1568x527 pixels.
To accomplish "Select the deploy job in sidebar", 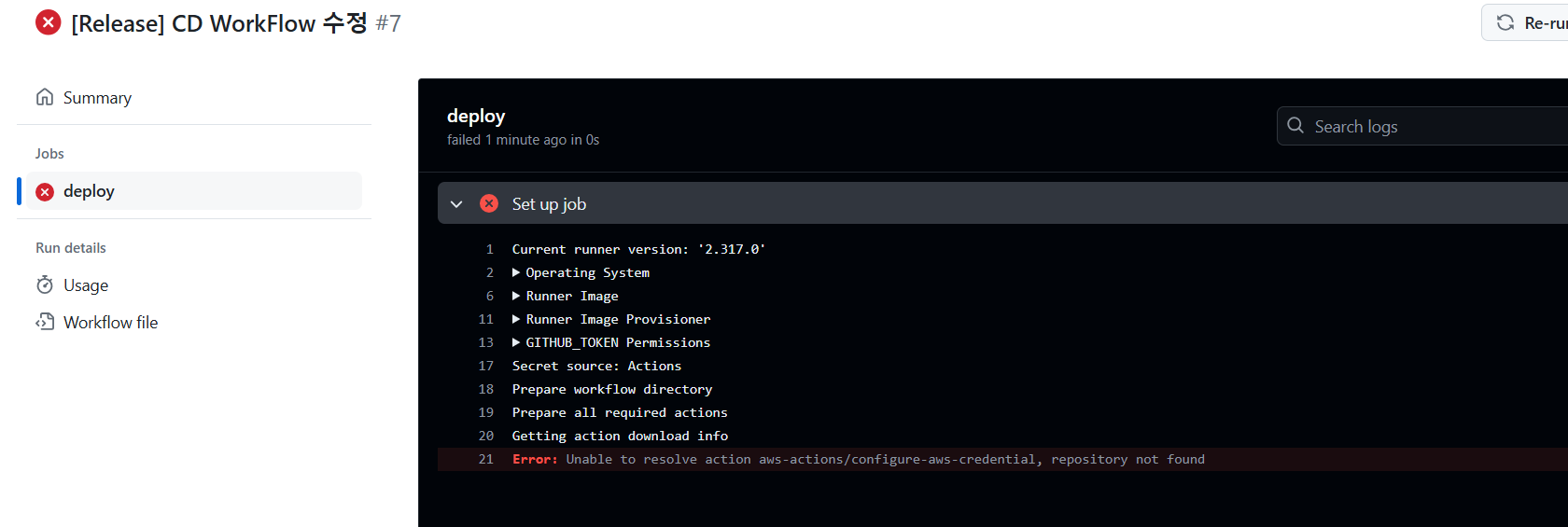I will [x=194, y=191].
